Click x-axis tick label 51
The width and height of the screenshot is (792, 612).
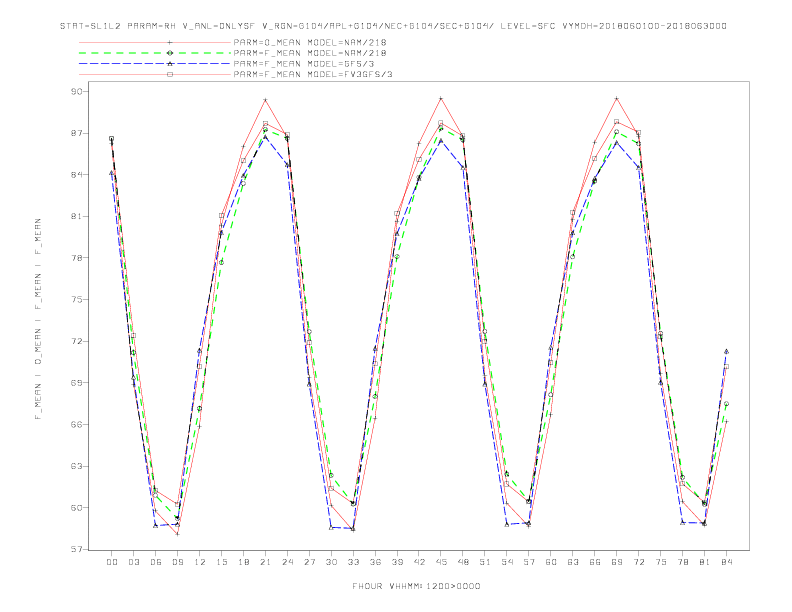pos(485,562)
